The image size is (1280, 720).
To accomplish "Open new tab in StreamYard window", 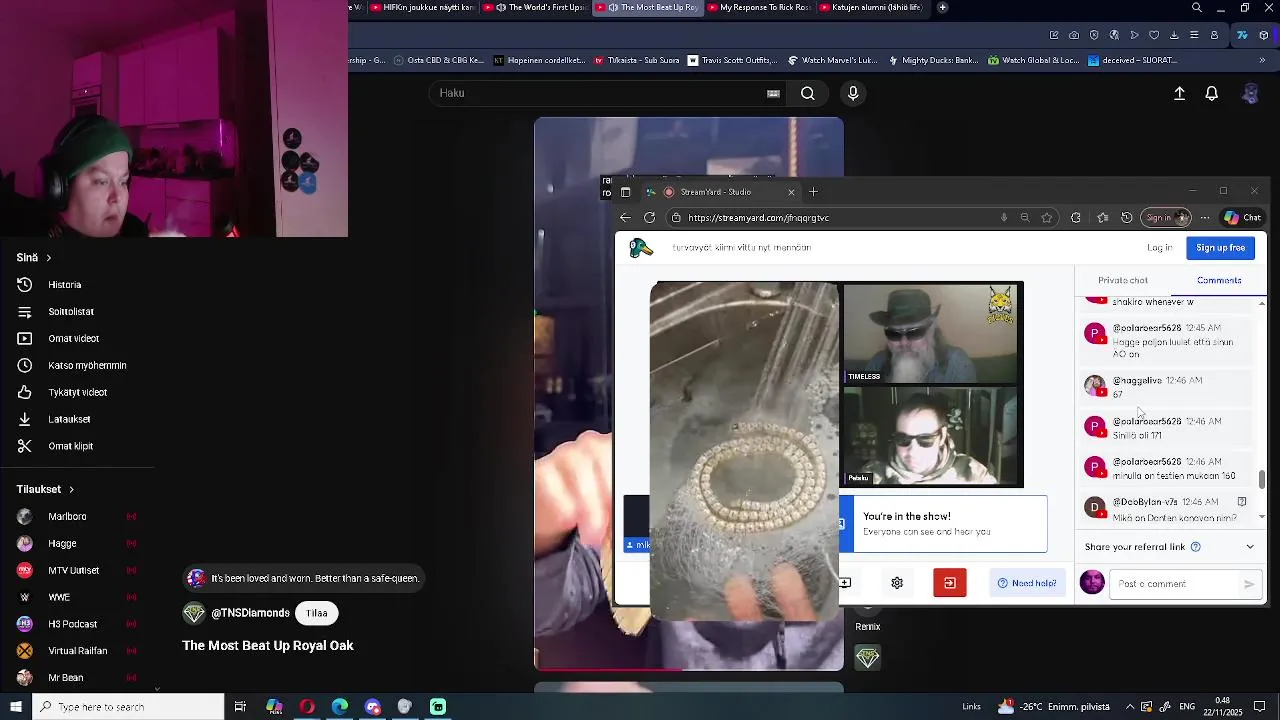I will click(x=813, y=192).
